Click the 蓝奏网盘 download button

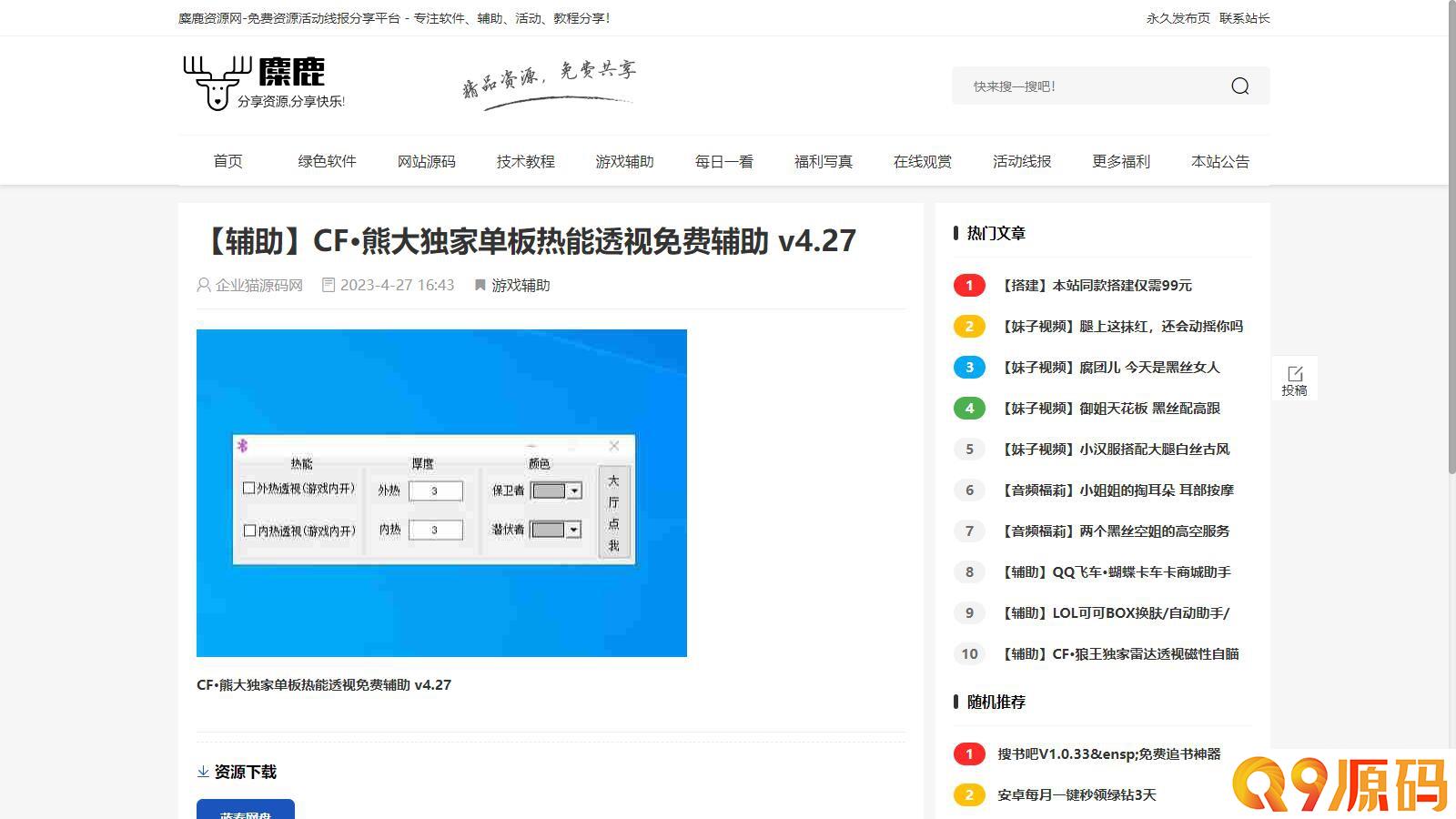pos(246,810)
